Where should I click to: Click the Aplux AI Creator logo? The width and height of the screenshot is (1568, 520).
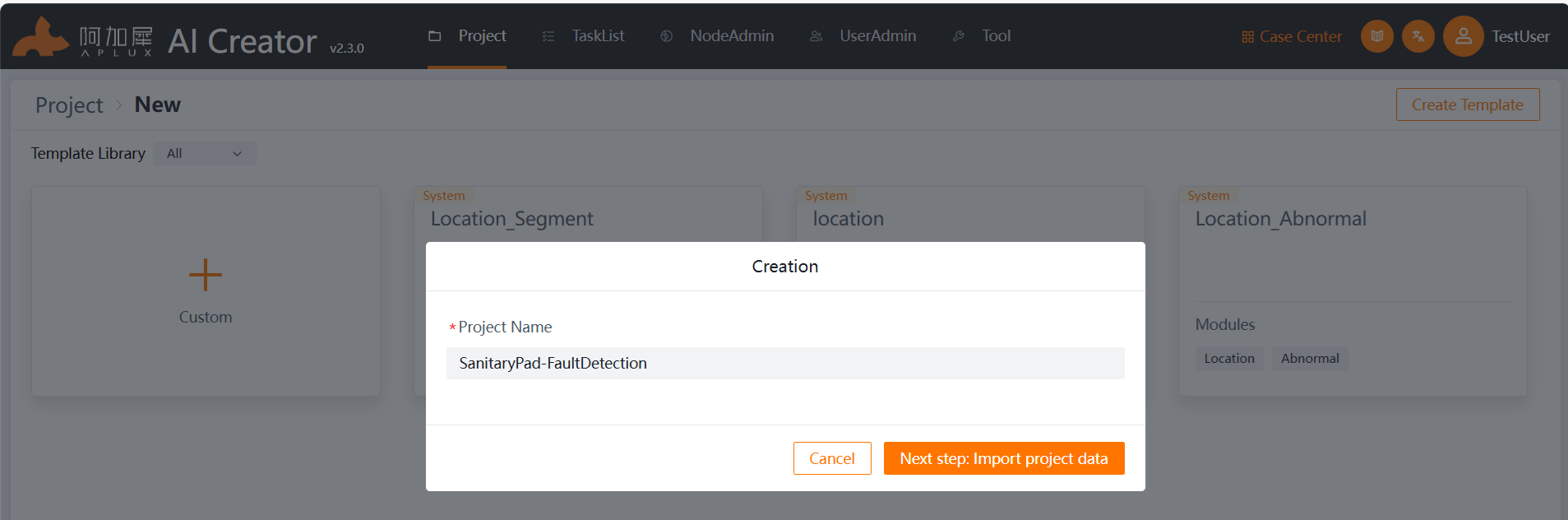click(x=164, y=39)
